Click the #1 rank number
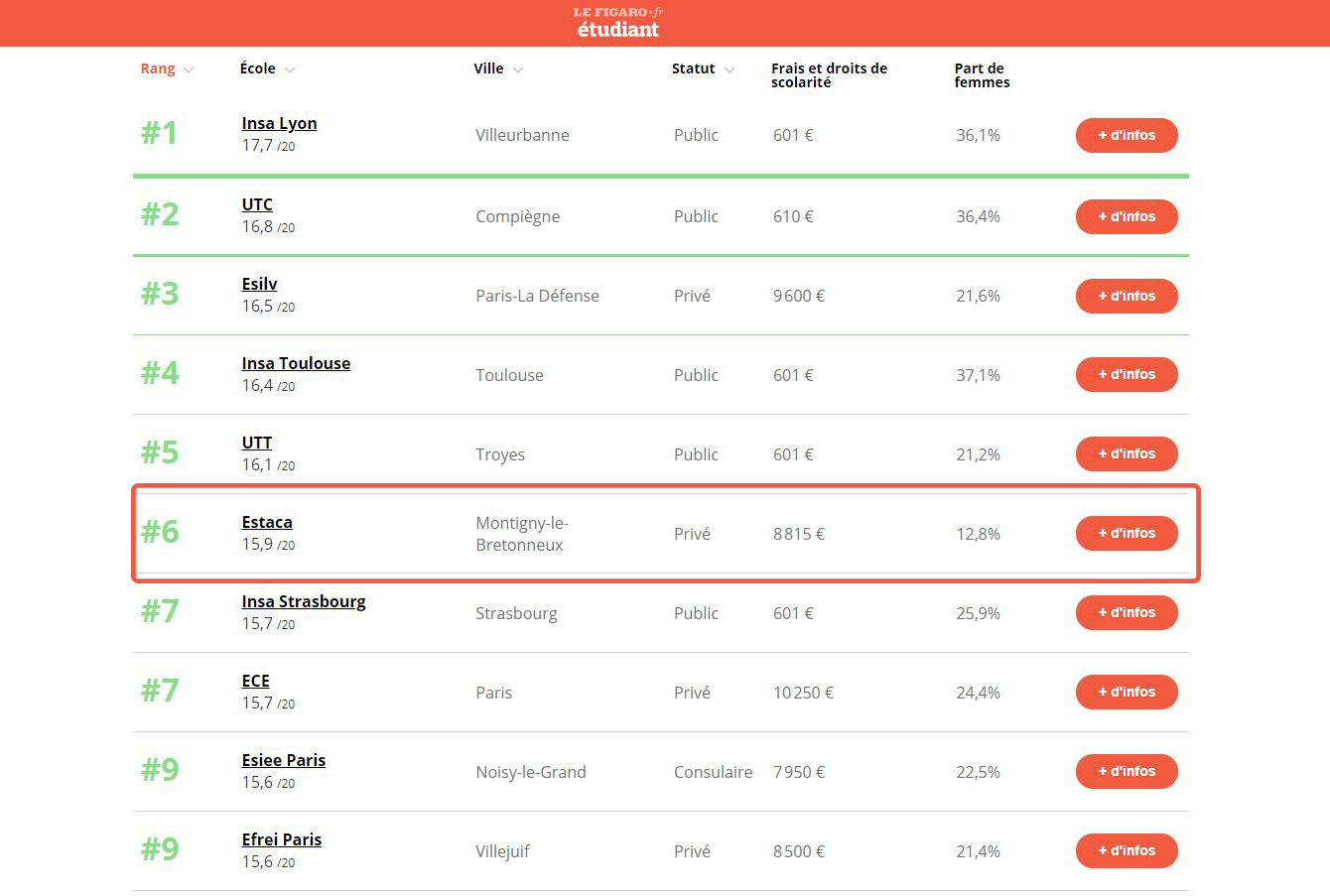Screen dimensions: 1330x896 point(159,133)
